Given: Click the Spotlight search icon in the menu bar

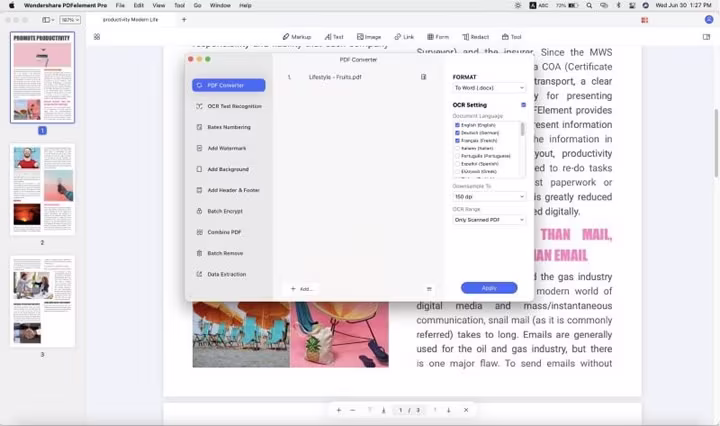Looking at the screenshot, I should pos(589,6).
